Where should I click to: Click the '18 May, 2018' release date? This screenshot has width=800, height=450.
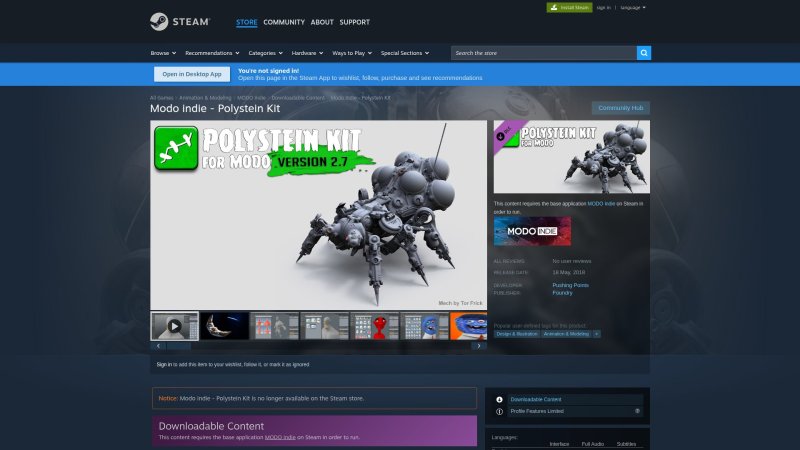(568, 272)
